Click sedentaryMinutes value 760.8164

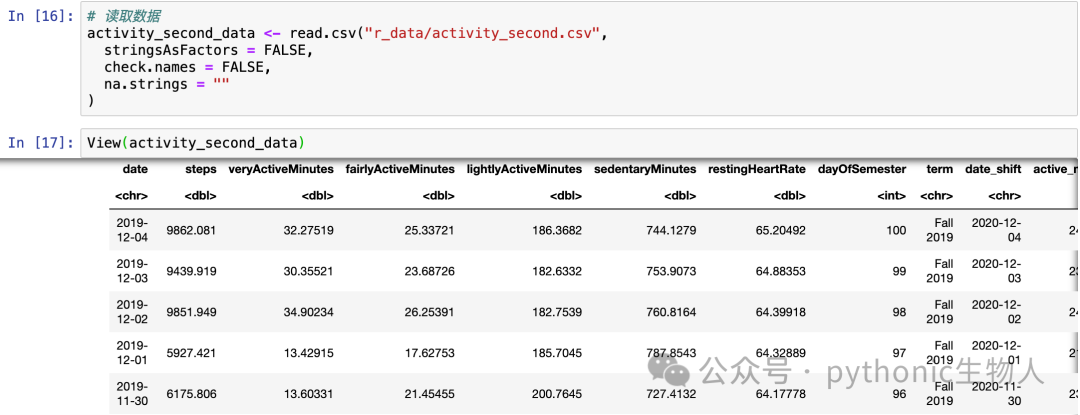(x=671, y=312)
